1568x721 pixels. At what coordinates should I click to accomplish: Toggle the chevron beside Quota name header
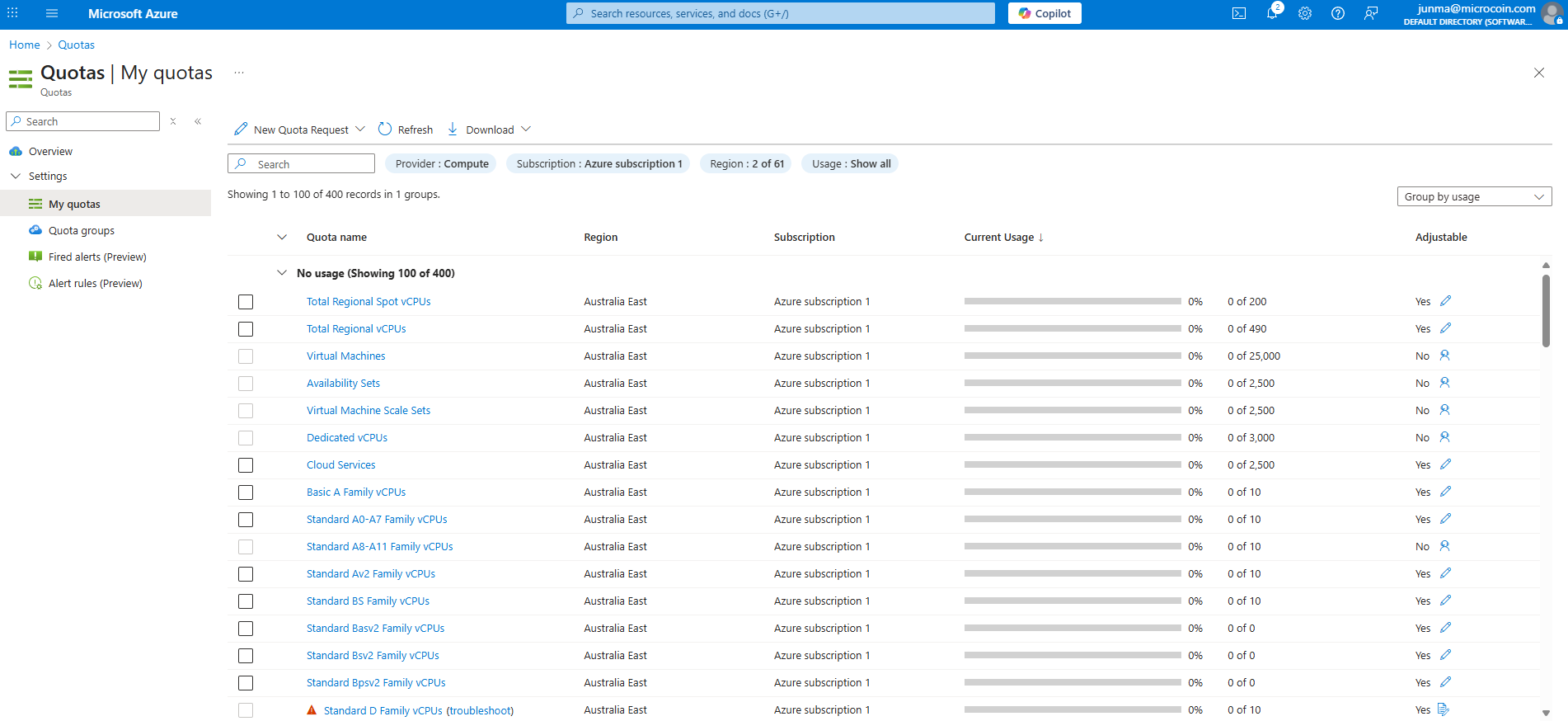[282, 237]
